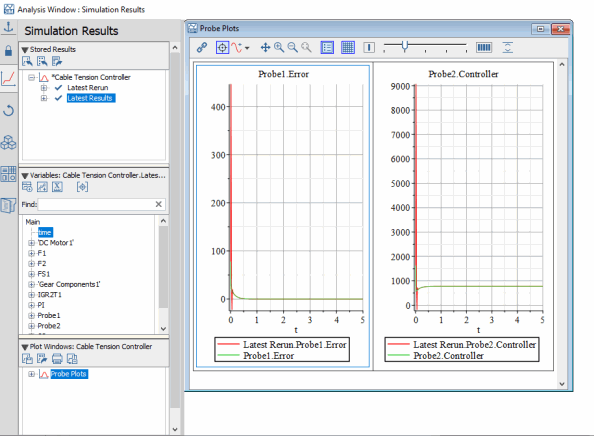Collapse the Stored Results section
The height and width of the screenshot is (436, 594).
tap(25, 50)
